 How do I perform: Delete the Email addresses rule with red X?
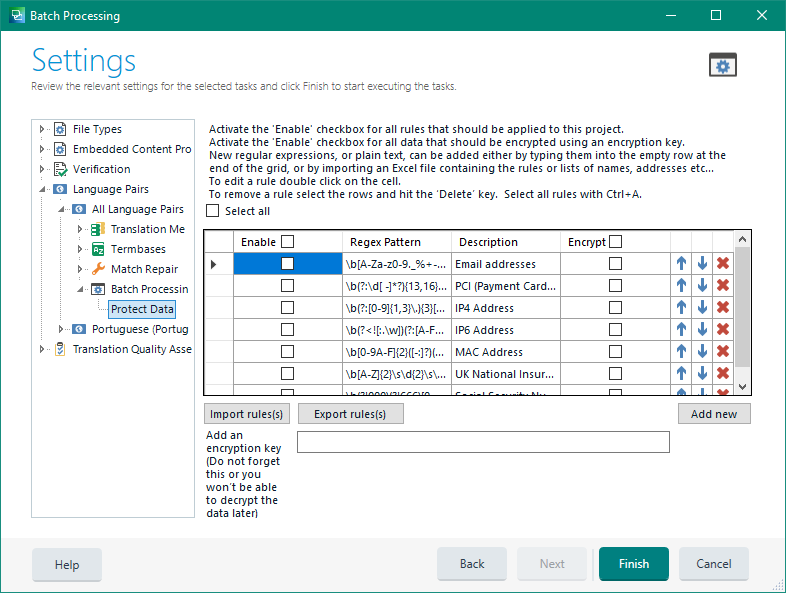723,264
